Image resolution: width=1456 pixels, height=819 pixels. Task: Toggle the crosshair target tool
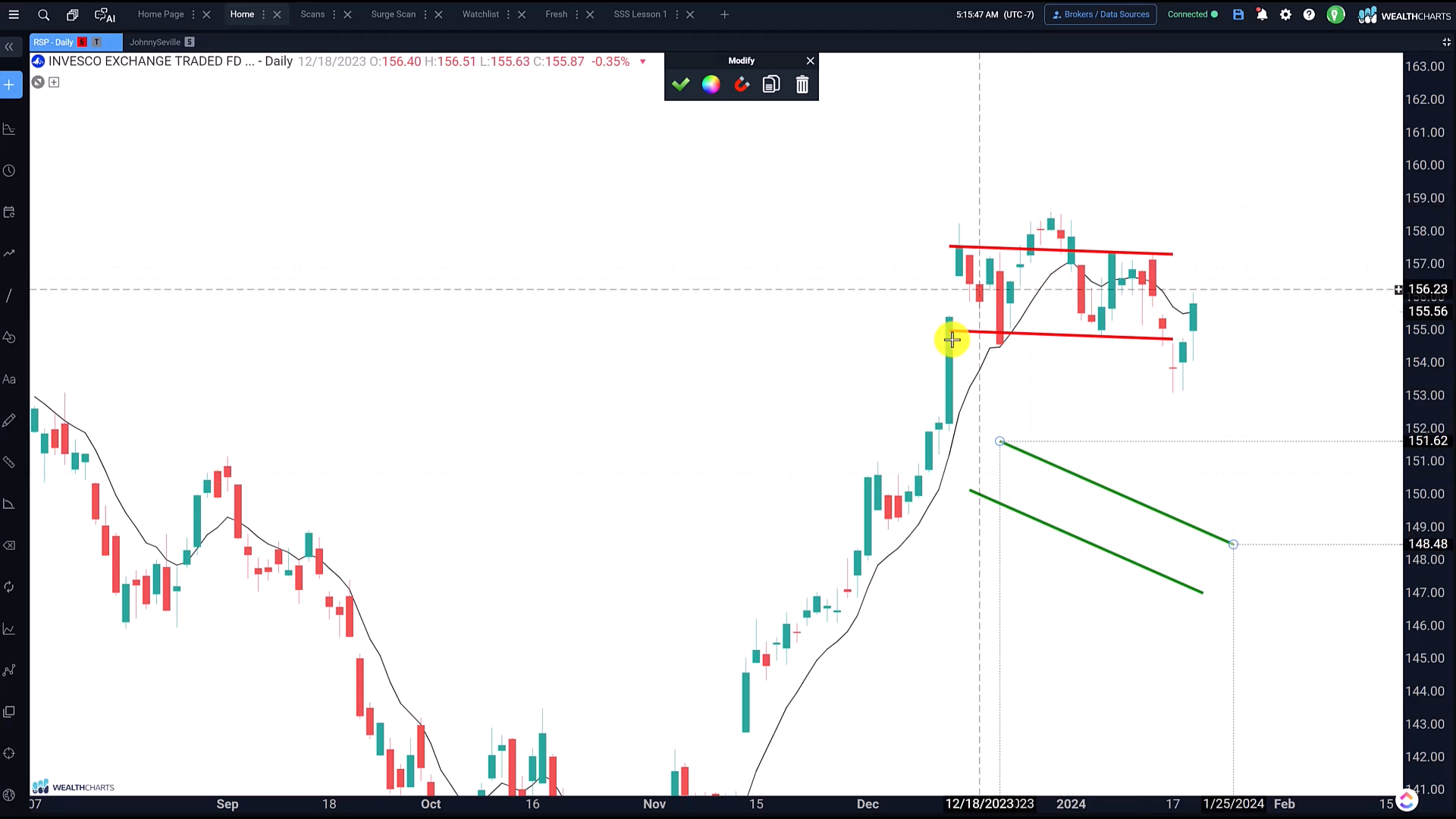(9, 753)
